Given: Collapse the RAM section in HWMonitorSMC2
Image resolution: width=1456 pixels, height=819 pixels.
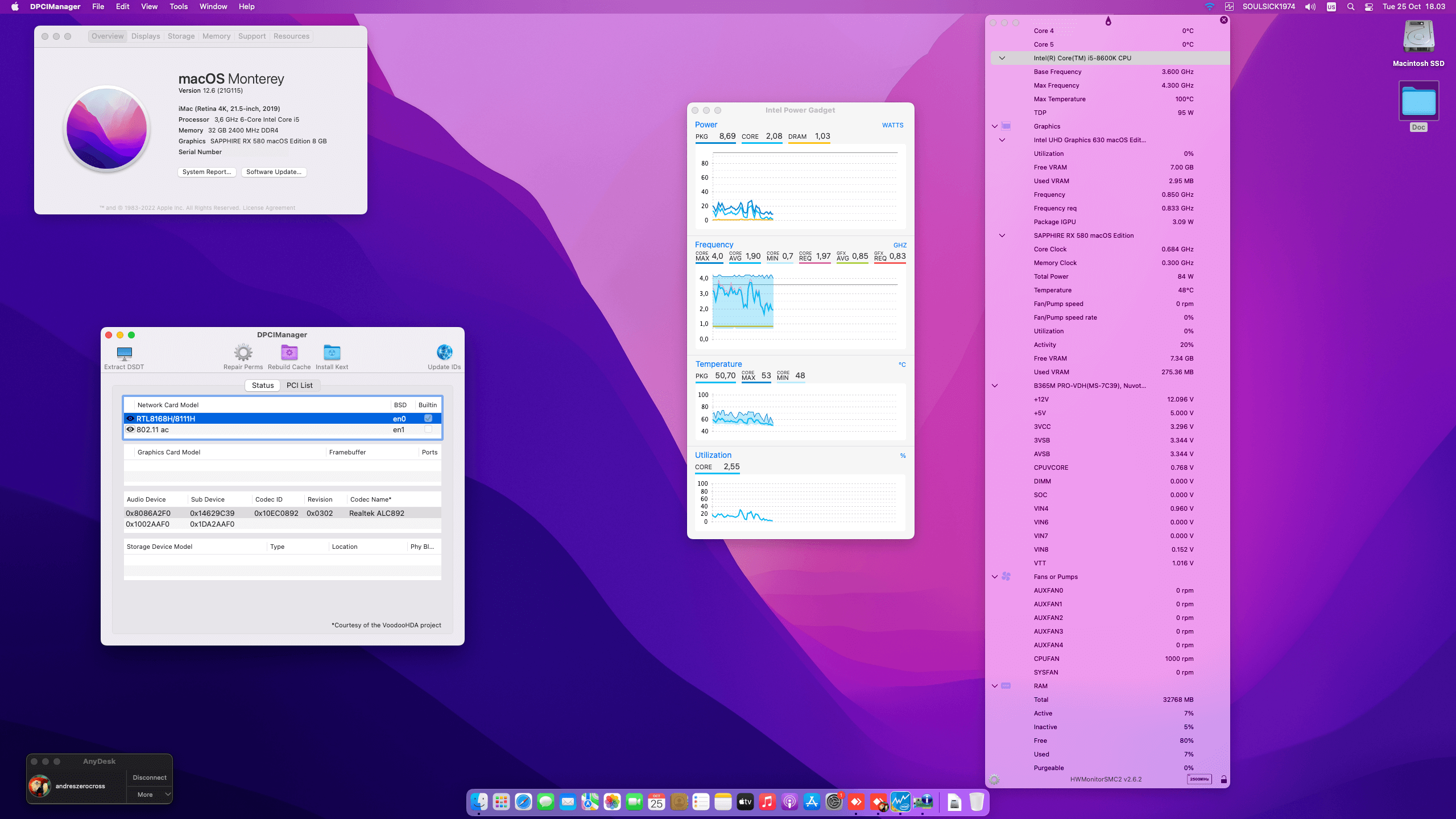Looking at the screenshot, I should tap(995, 686).
